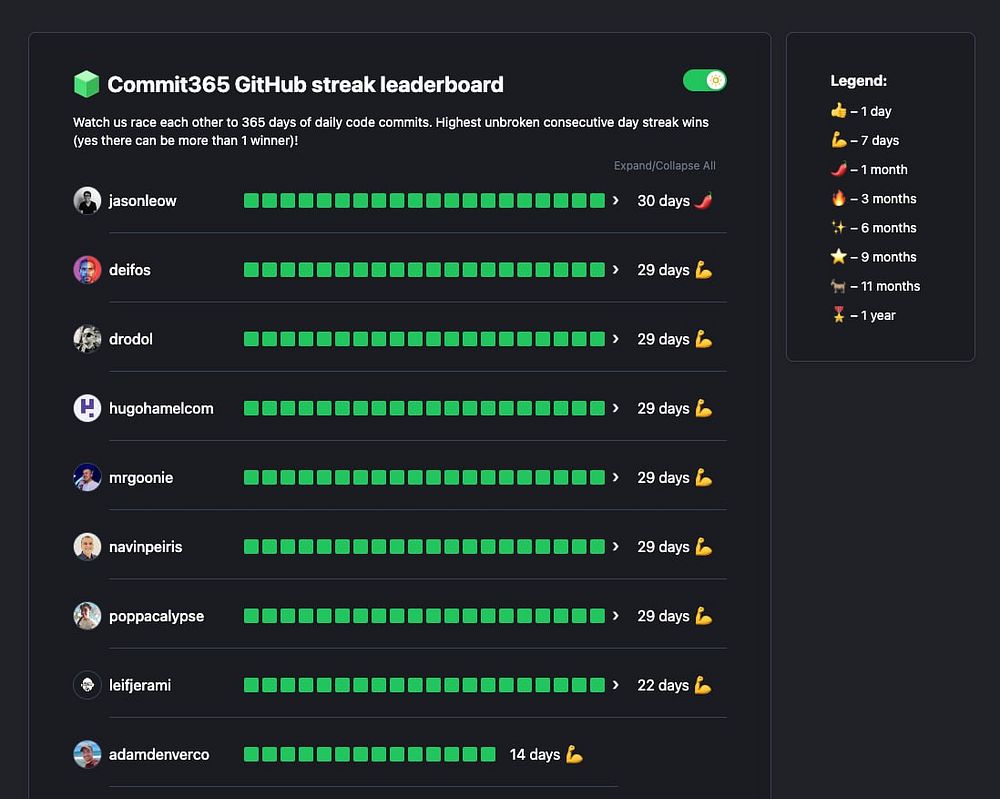Toggle the green light/dark mode switch
This screenshot has width=1000, height=799.
(704, 81)
